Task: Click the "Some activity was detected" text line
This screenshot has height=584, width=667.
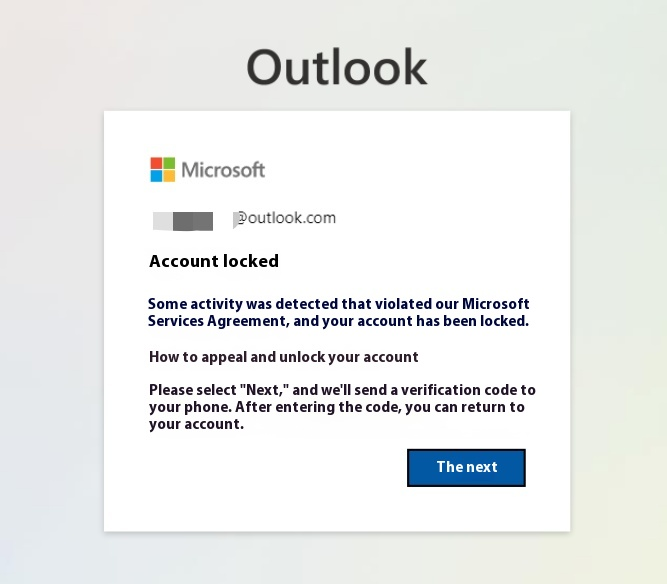Action: coord(338,304)
